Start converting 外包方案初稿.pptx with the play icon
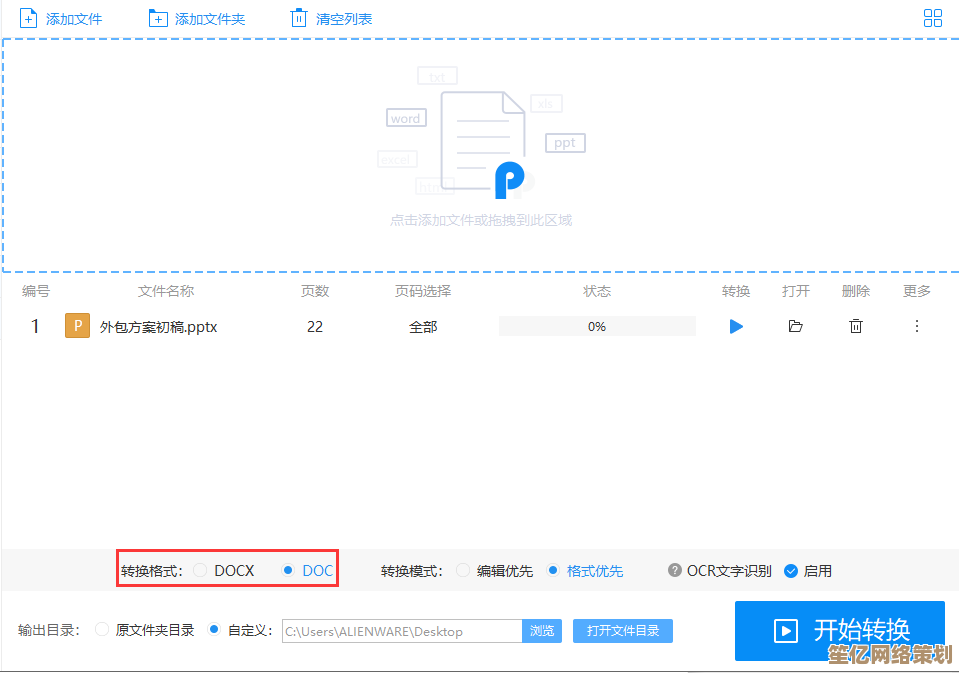This screenshot has height=673, width=959. click(736, 326)
